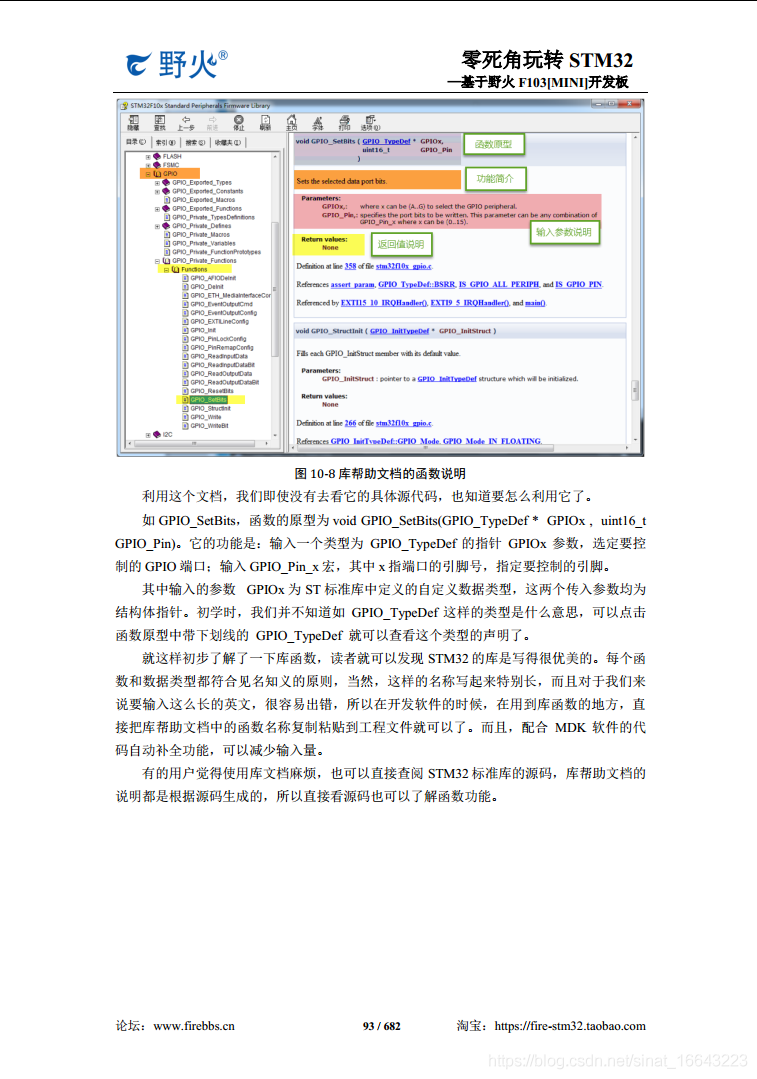
Task: Open the 选项 (Options) toolbar icon
Action: click(x=371, y=120)
